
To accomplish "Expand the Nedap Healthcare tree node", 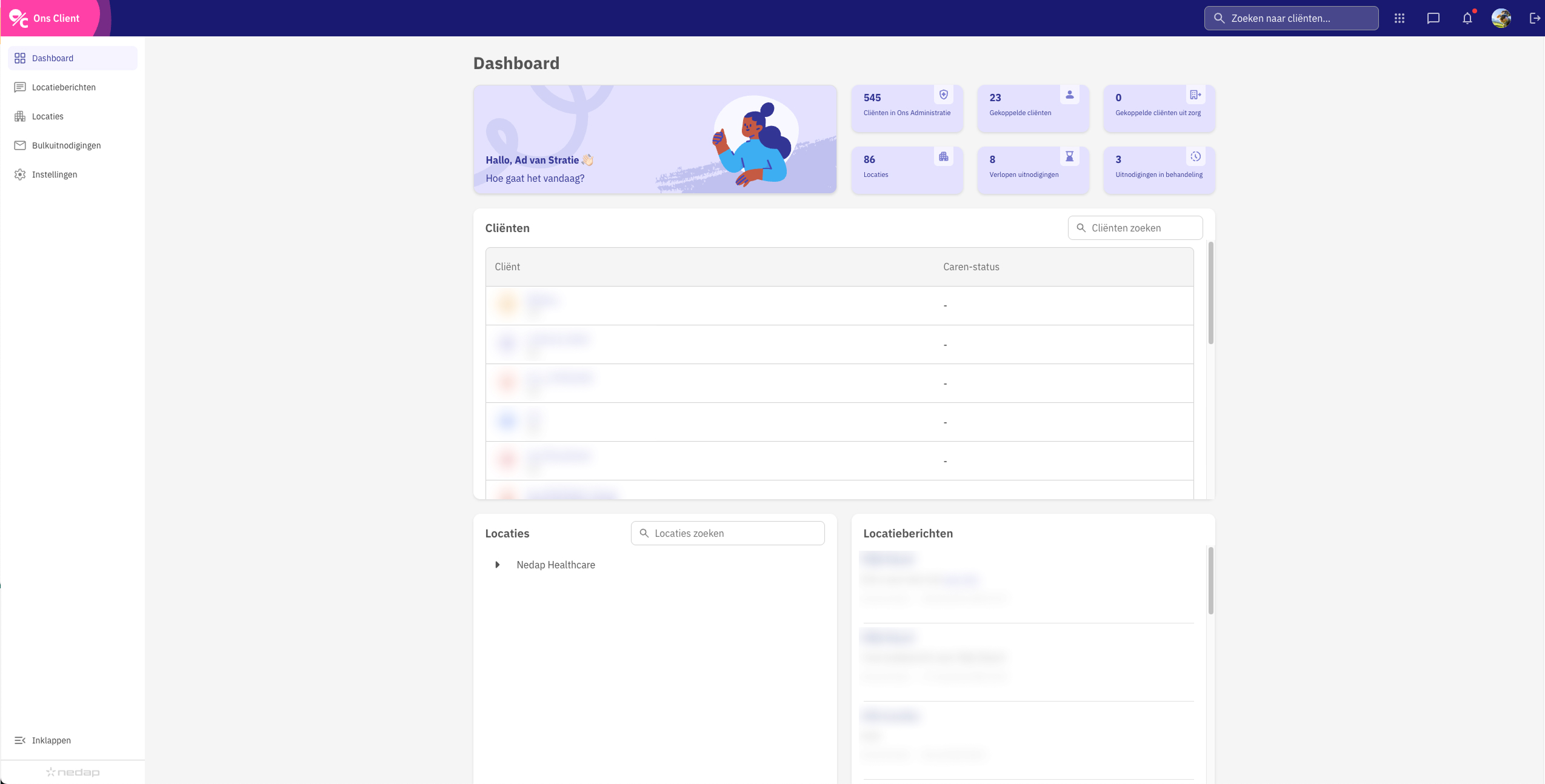I will [497, 565].
